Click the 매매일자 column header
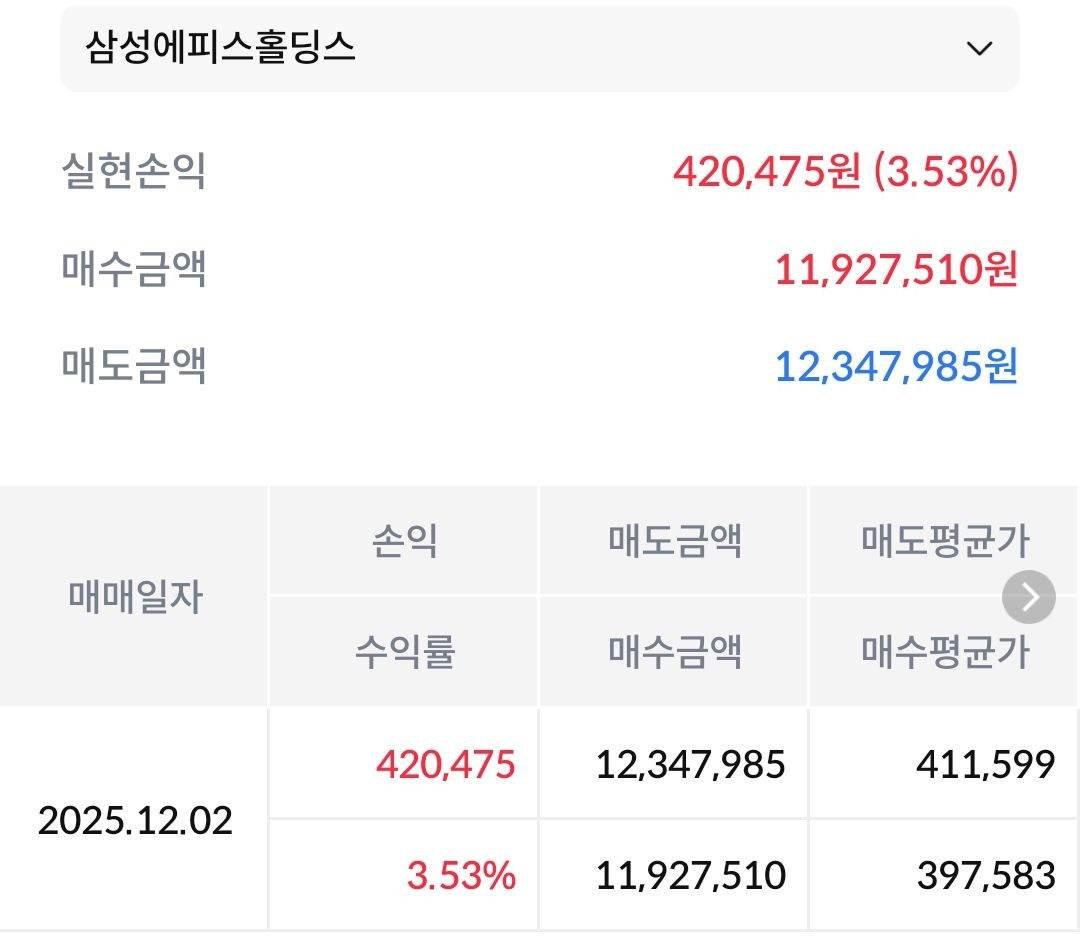 pyautogui.click(x=135, y=597)
